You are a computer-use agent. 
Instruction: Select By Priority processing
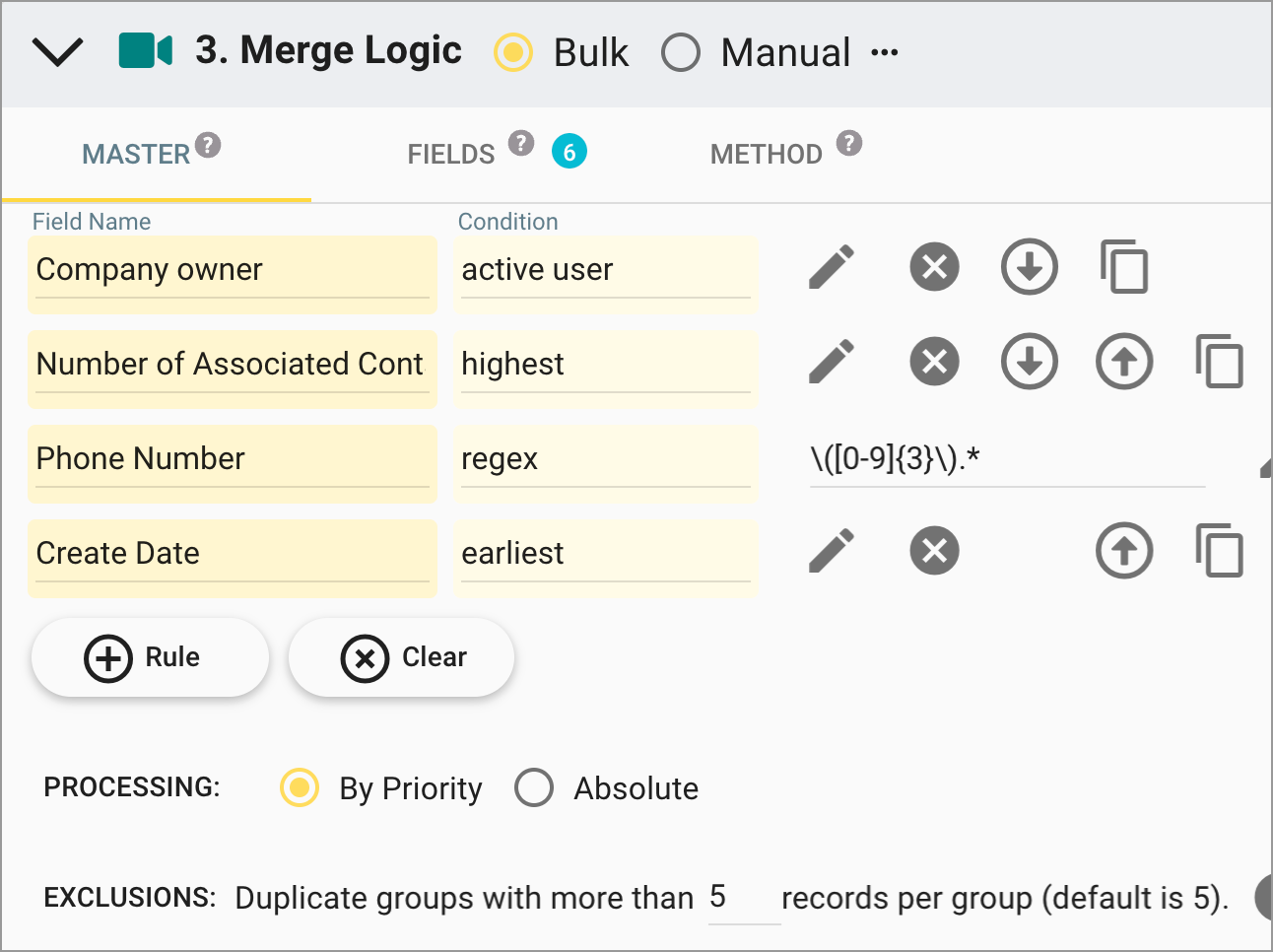click(299, 787)
